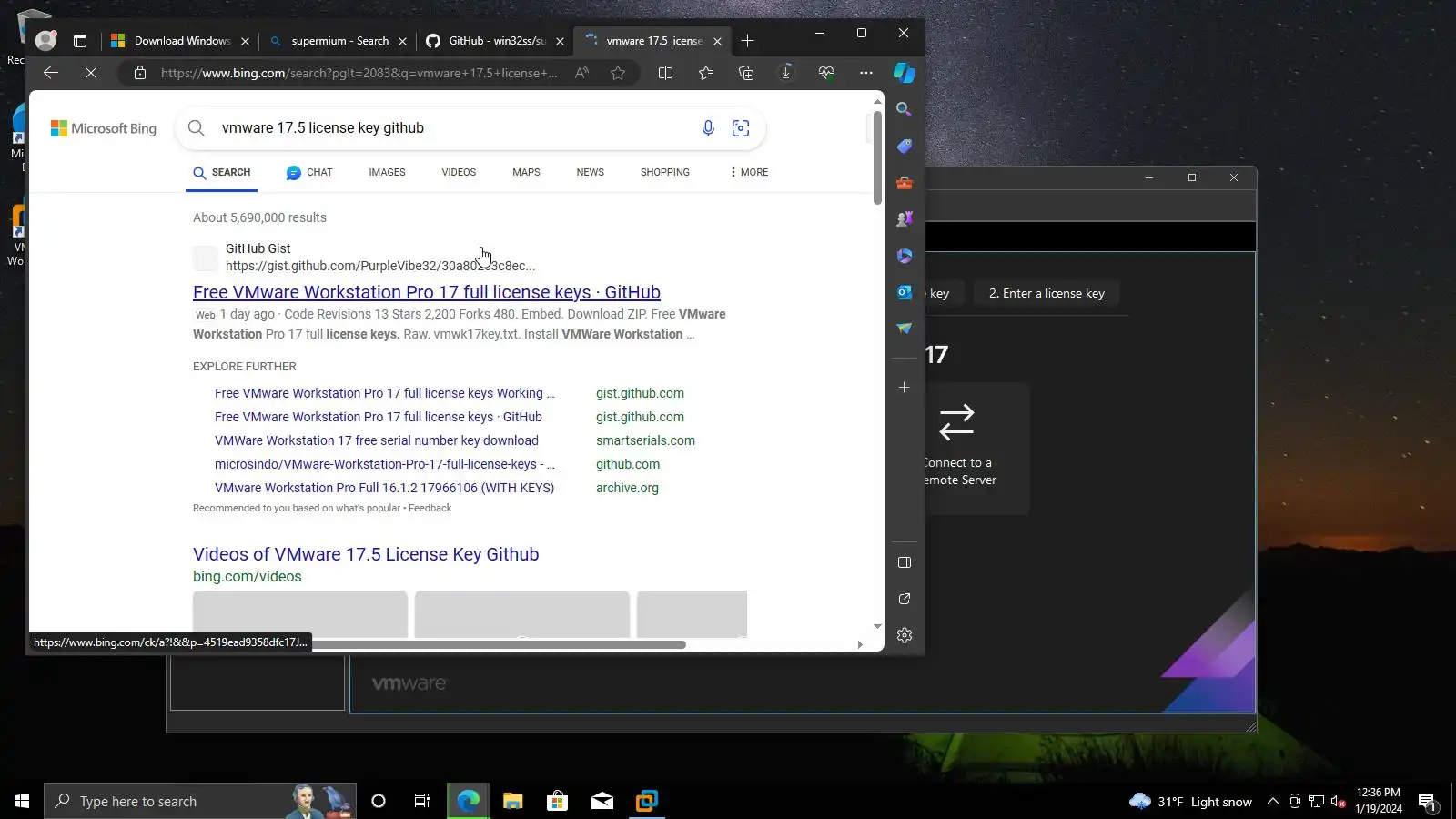Click the Bing search magnifier icon
The width and height of the screenshot is (1456, 819).
(197, 128)
